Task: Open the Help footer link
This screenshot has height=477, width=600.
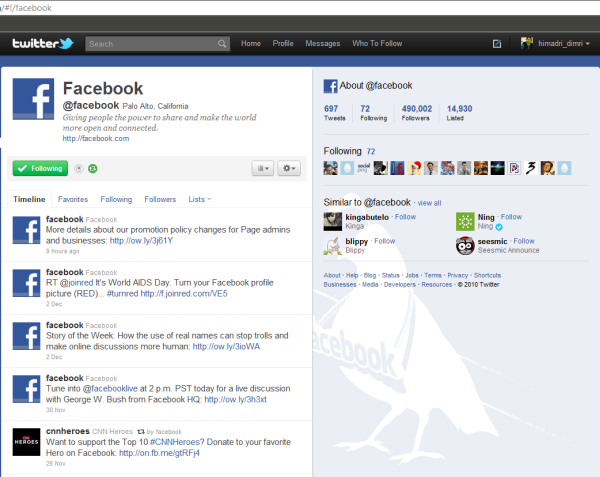Action: pos(352,275)
